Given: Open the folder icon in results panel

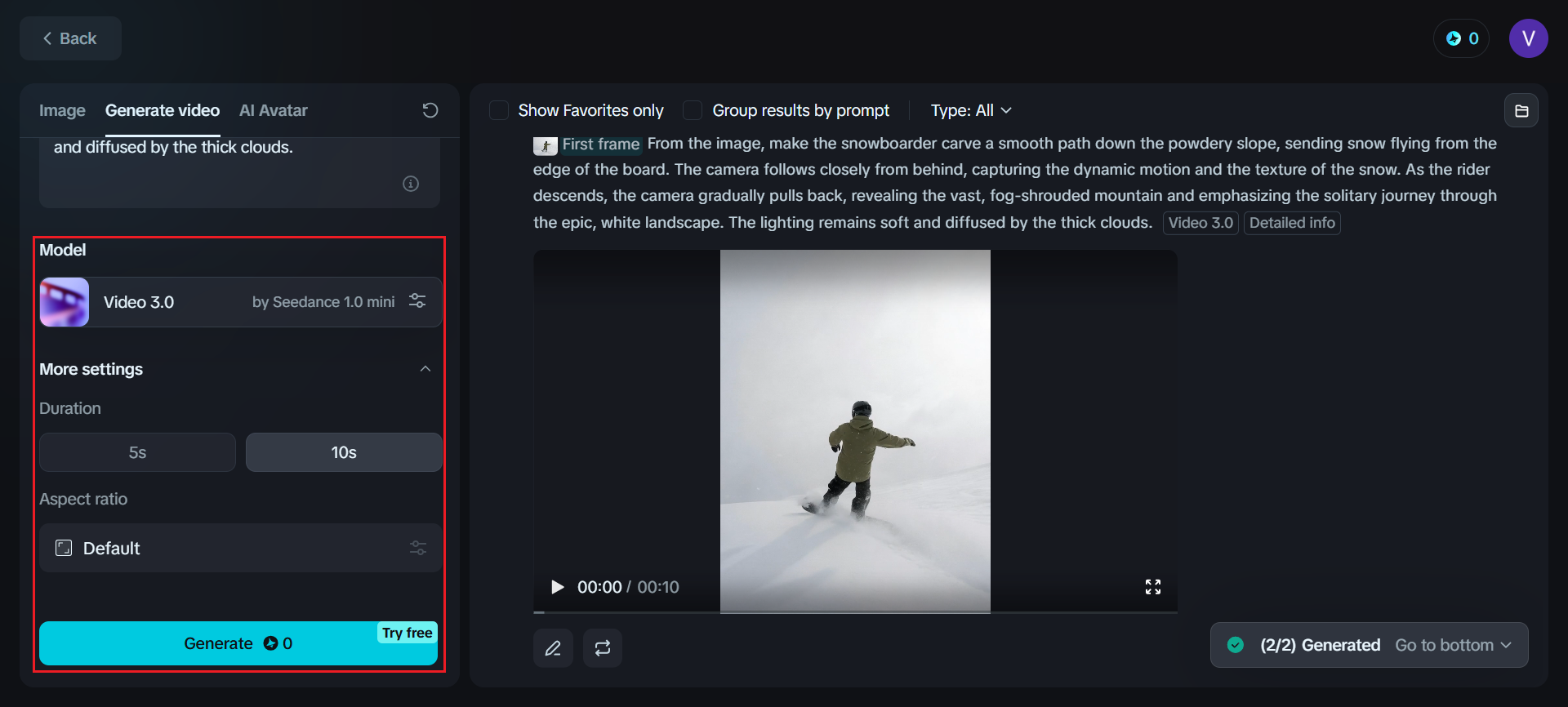Looking at the screenshot, I should click(1521, 111).
